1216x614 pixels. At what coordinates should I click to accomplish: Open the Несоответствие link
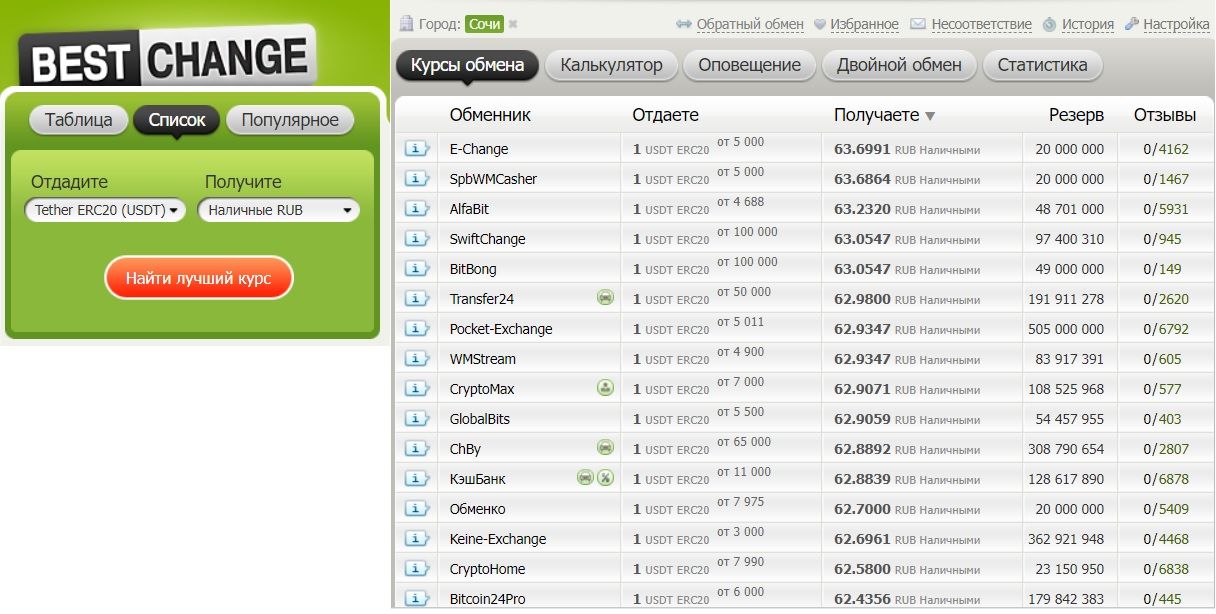[x=982, y=24]
